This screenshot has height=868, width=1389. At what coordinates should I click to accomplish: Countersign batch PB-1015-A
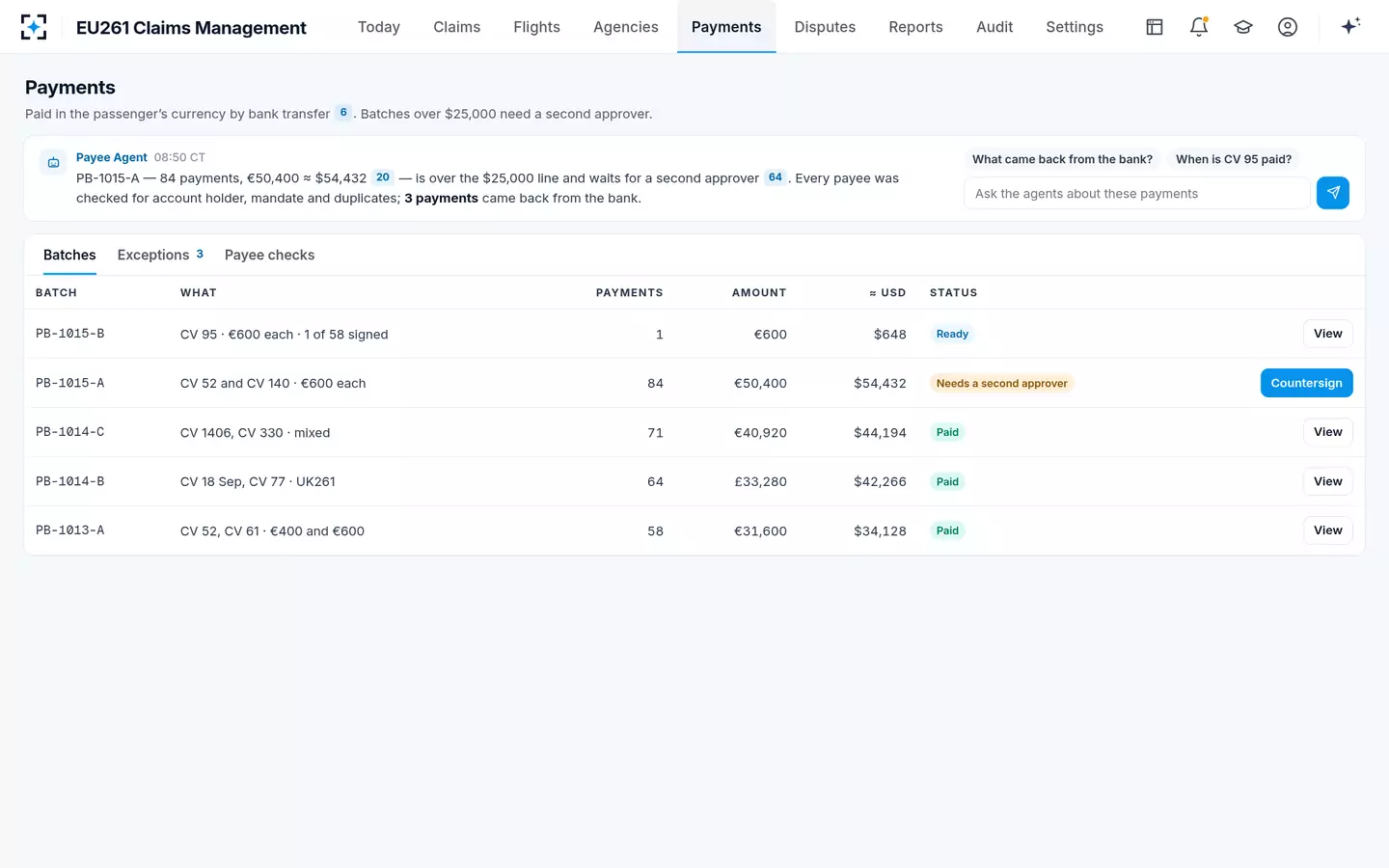click(1307, 383)
